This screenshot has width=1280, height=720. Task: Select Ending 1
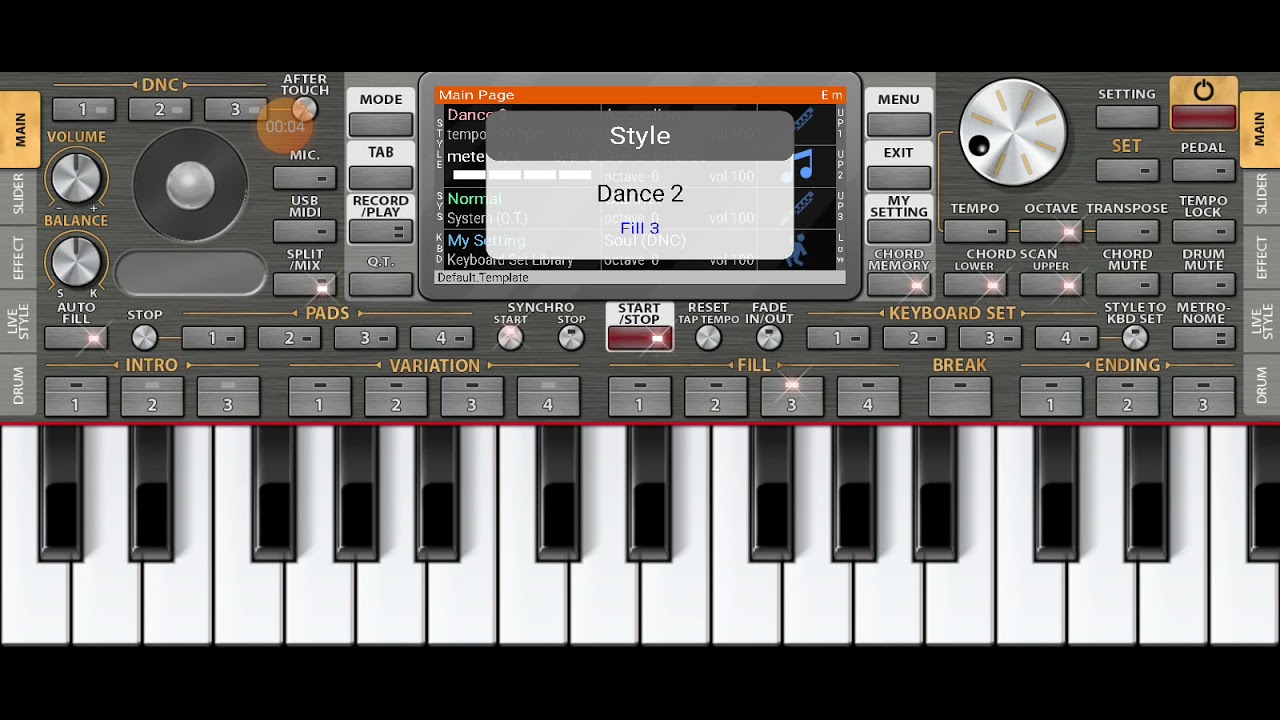pos(1051,396)
